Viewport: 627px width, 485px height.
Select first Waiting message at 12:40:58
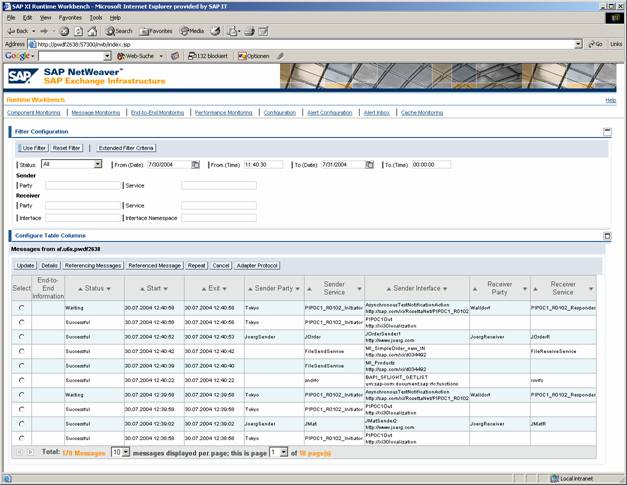click(x=22, y=307)
